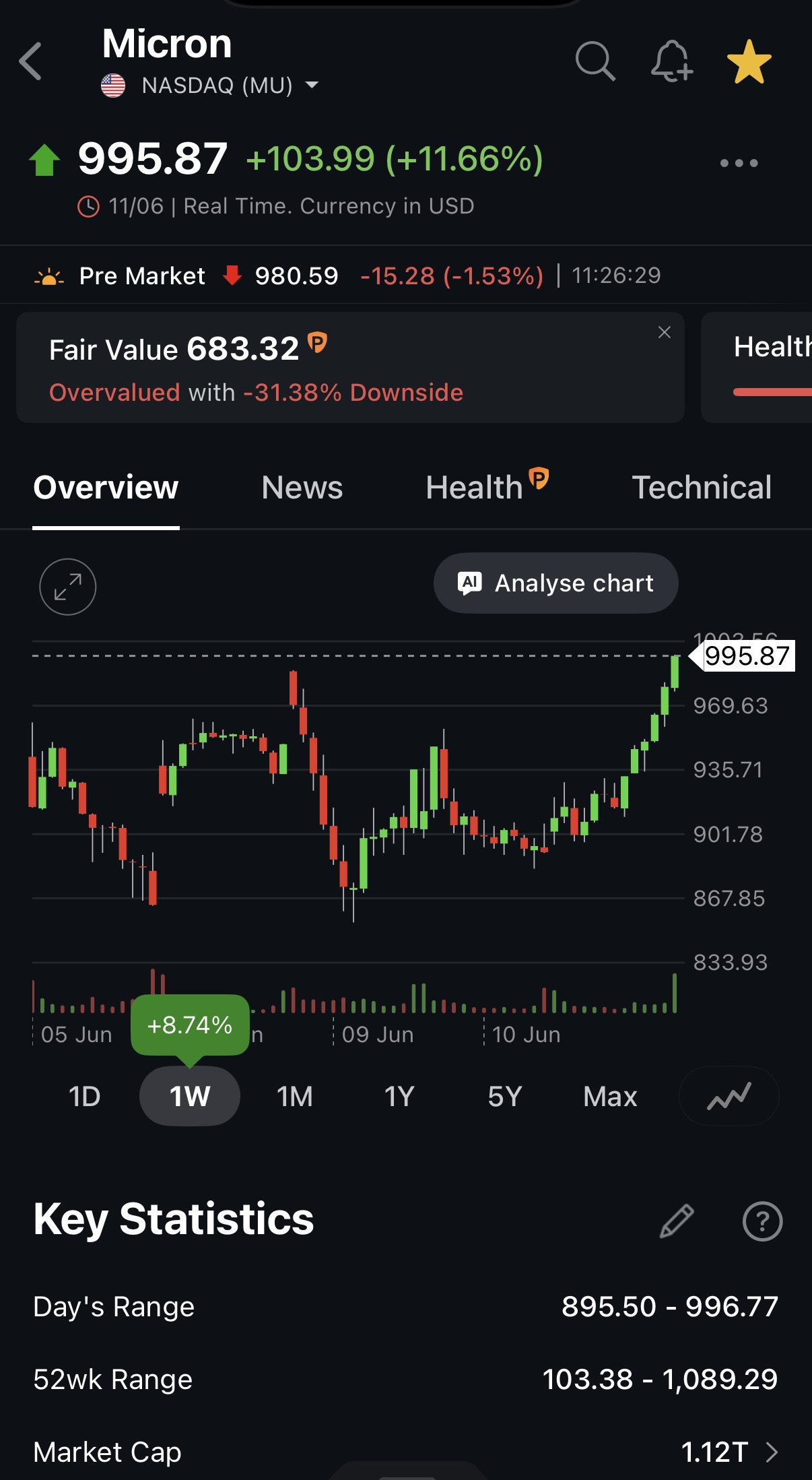This screenshot has width=812, height=1480.
Task: Tap the green price up arrow
Action: [45, 160]
